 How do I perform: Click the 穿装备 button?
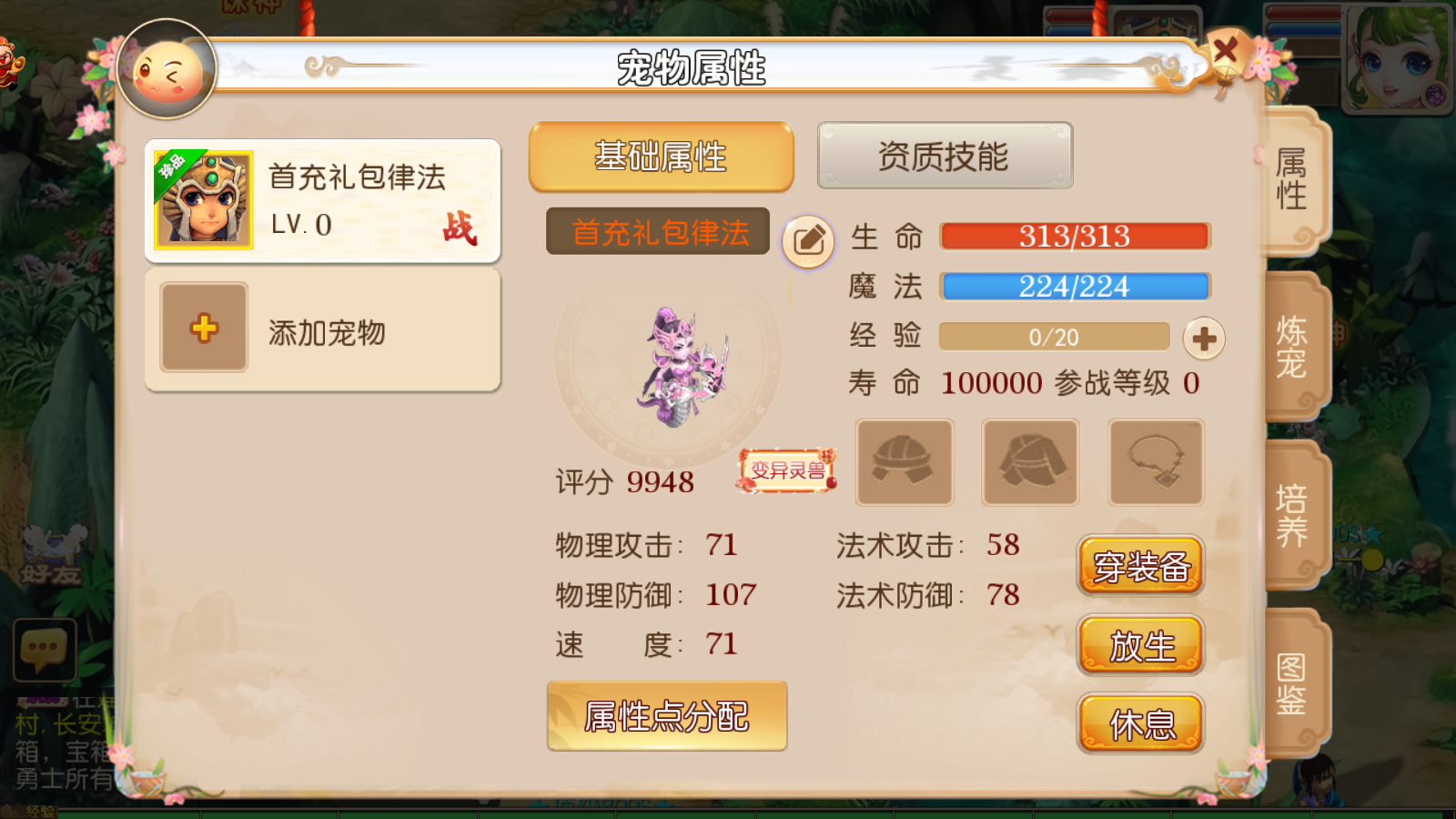point(1141,566)
